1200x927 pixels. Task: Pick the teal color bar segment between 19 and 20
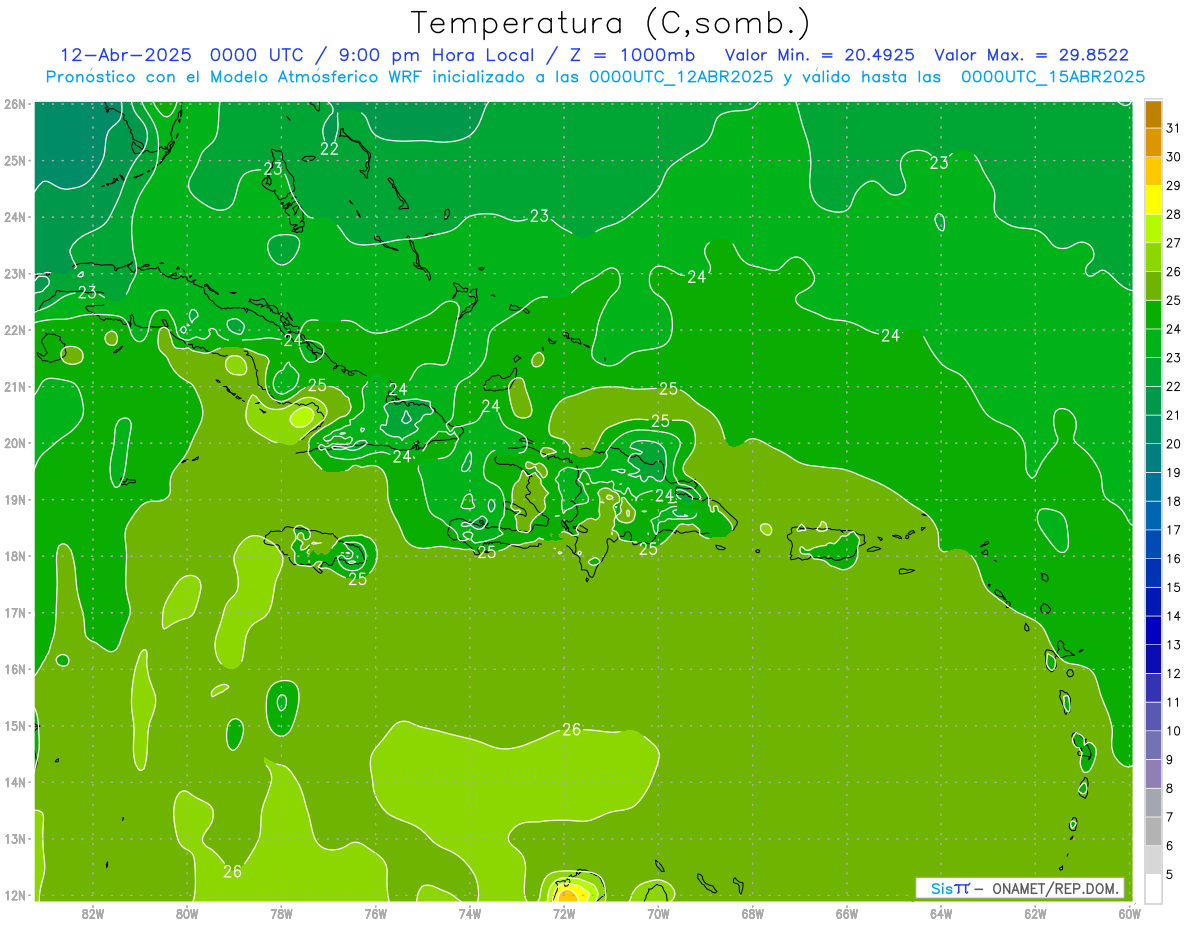1153,458
